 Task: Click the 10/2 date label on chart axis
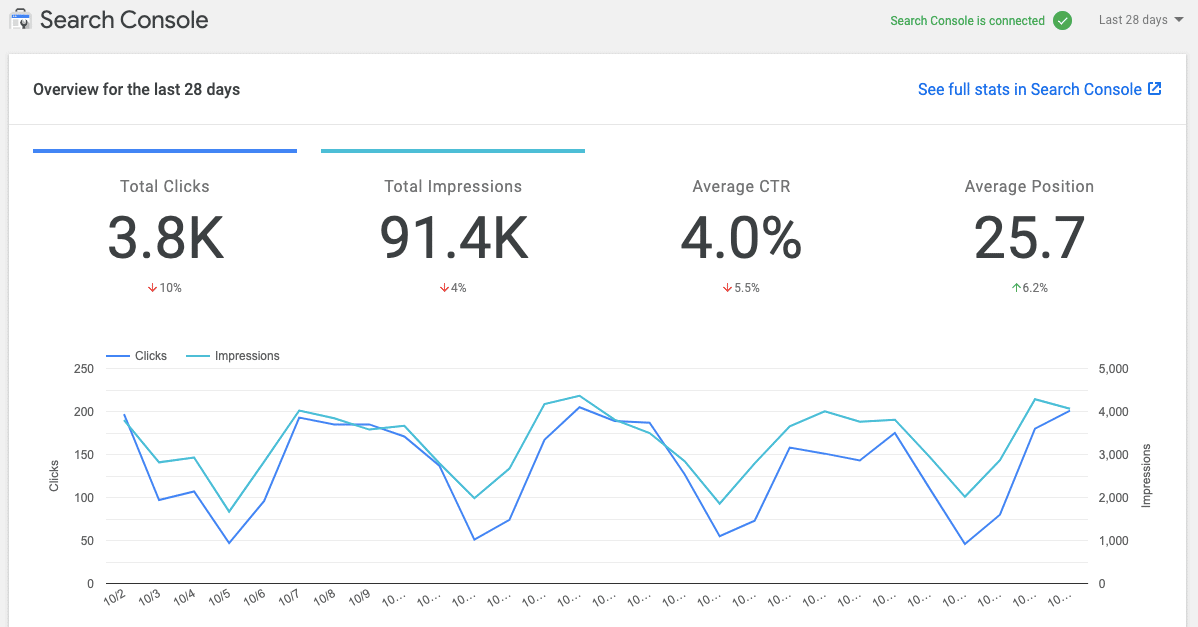tap(114, 598)
